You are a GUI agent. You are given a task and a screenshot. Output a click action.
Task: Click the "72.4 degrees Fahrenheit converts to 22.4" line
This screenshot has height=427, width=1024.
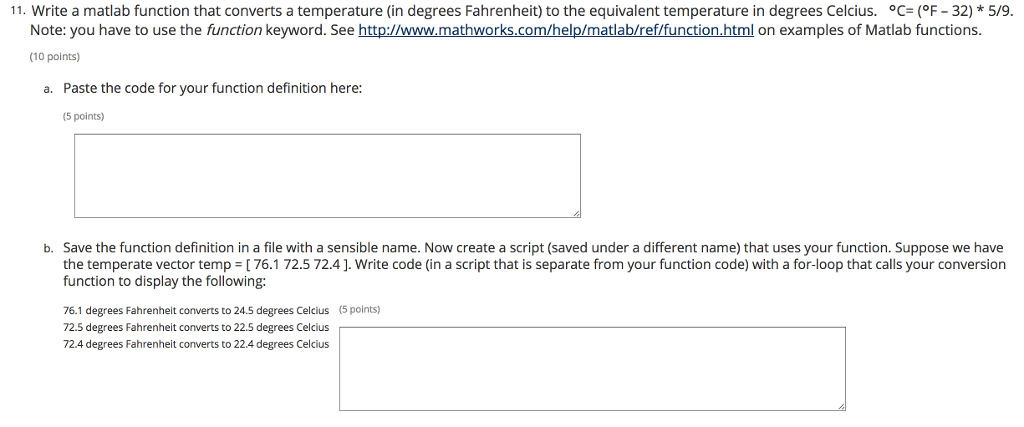(x=196, y=344)
